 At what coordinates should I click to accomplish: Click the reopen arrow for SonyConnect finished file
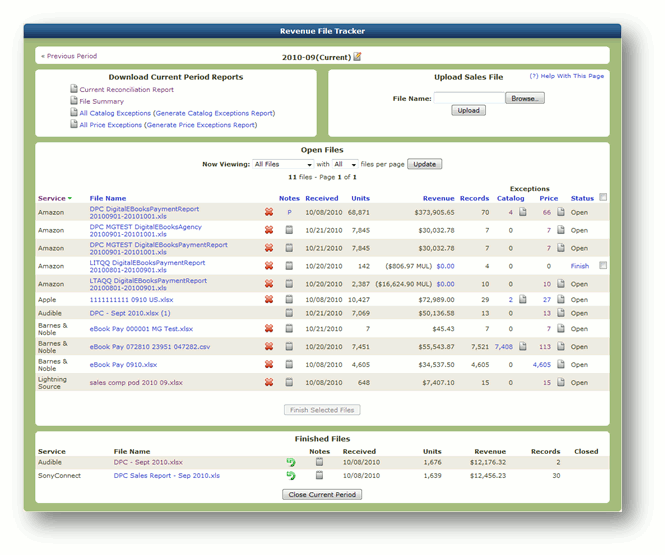point(291,475)
